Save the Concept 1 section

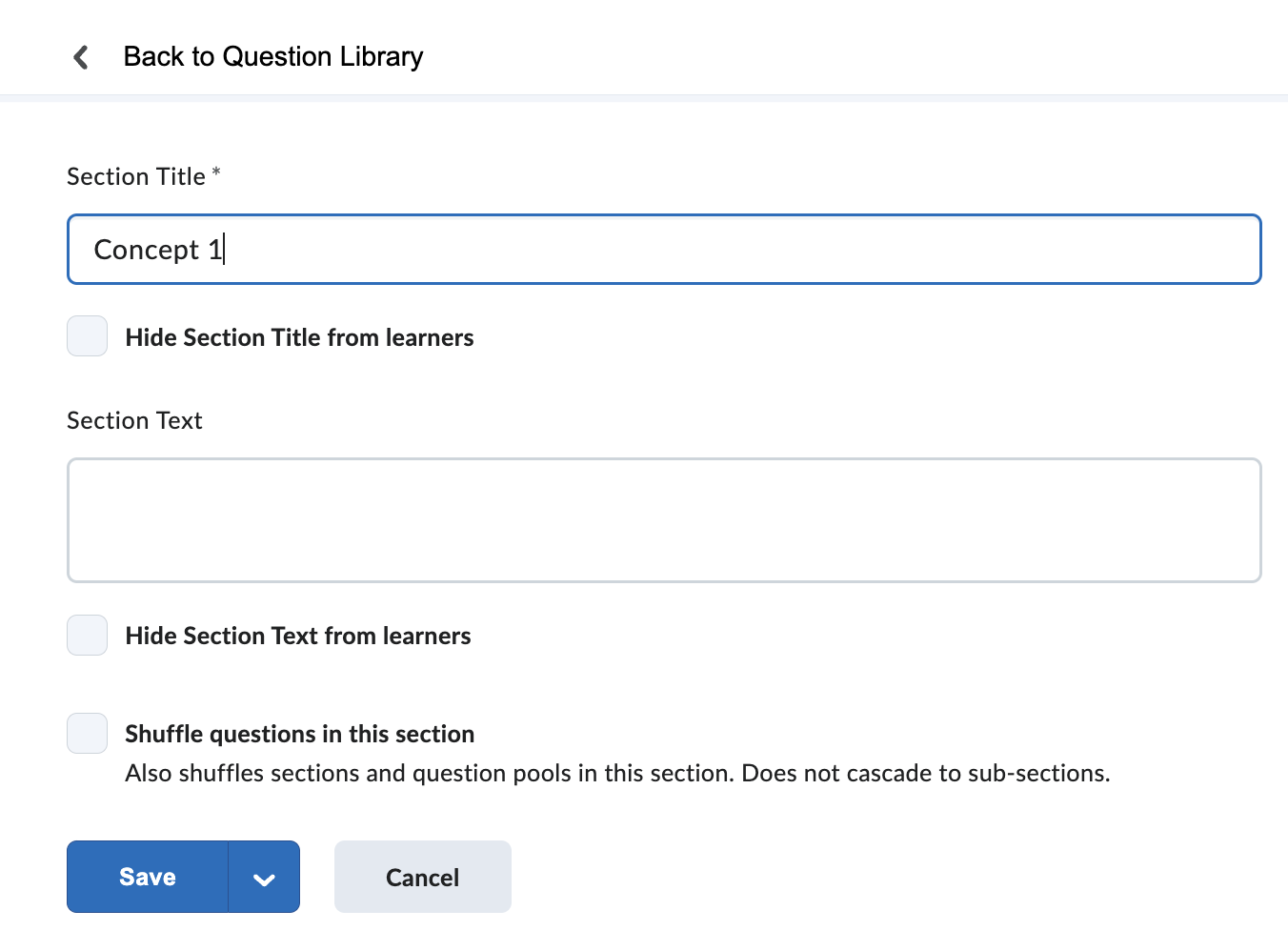coord(147,877)
